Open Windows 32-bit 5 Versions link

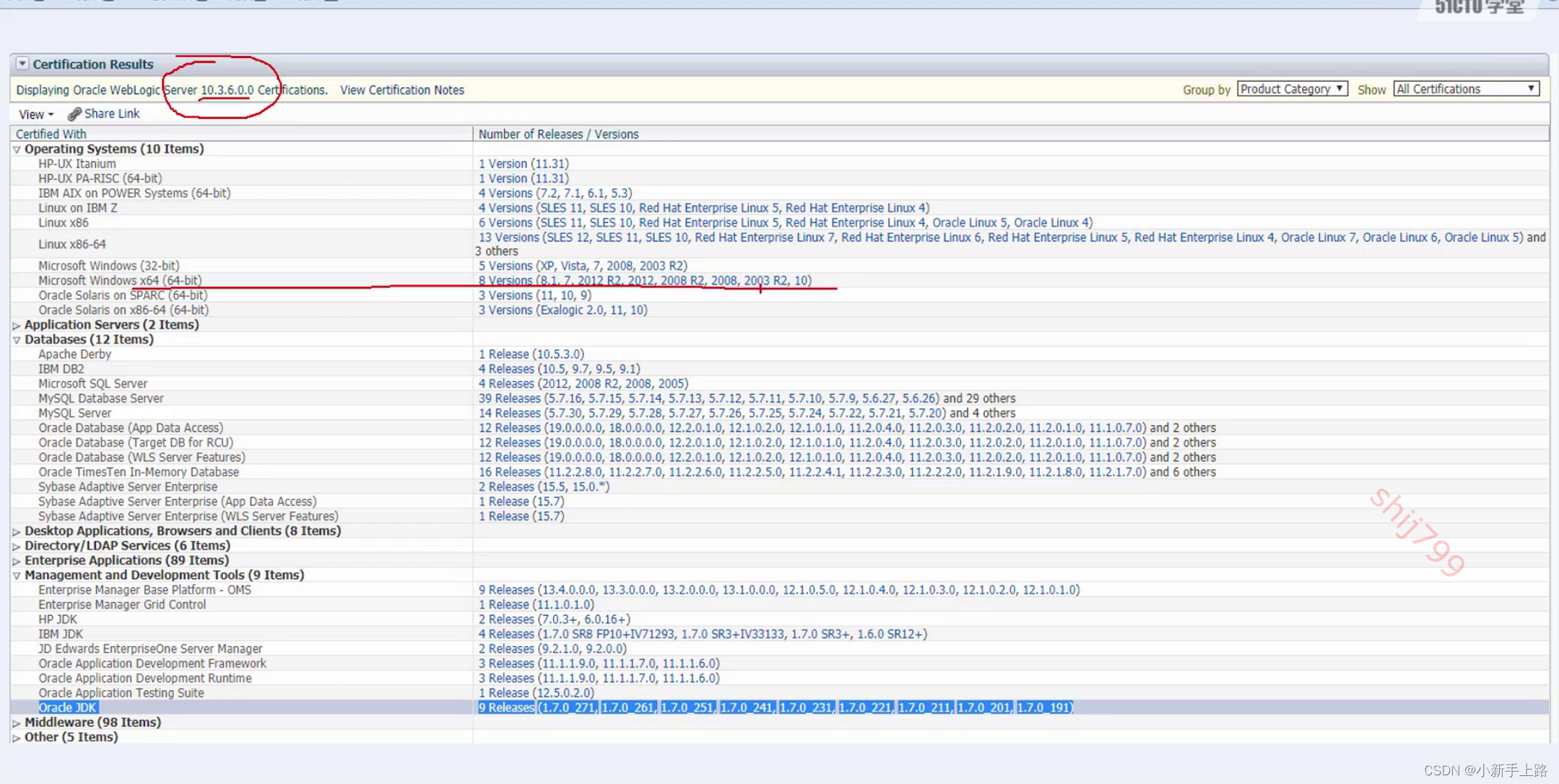click(x=583, y=266)
